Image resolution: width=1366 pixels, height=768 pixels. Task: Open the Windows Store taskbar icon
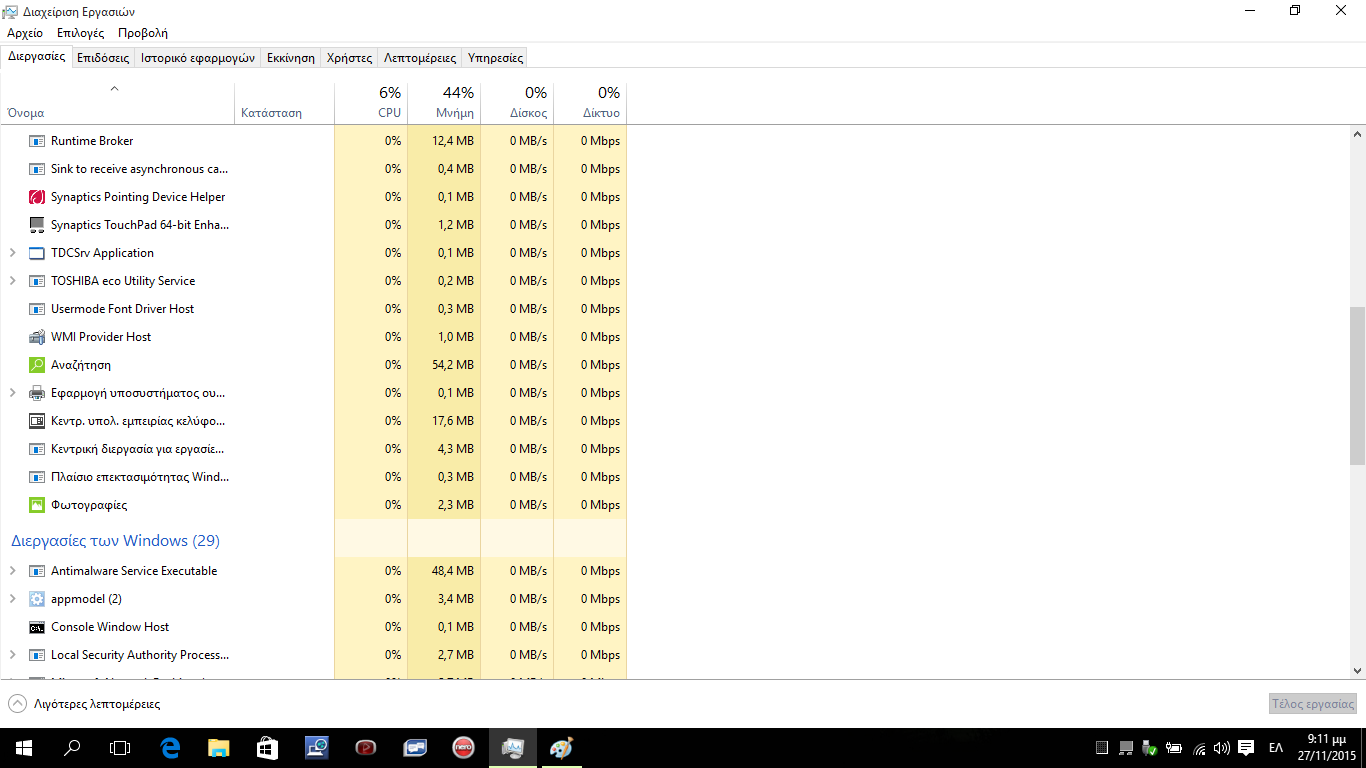click(267, 747)
